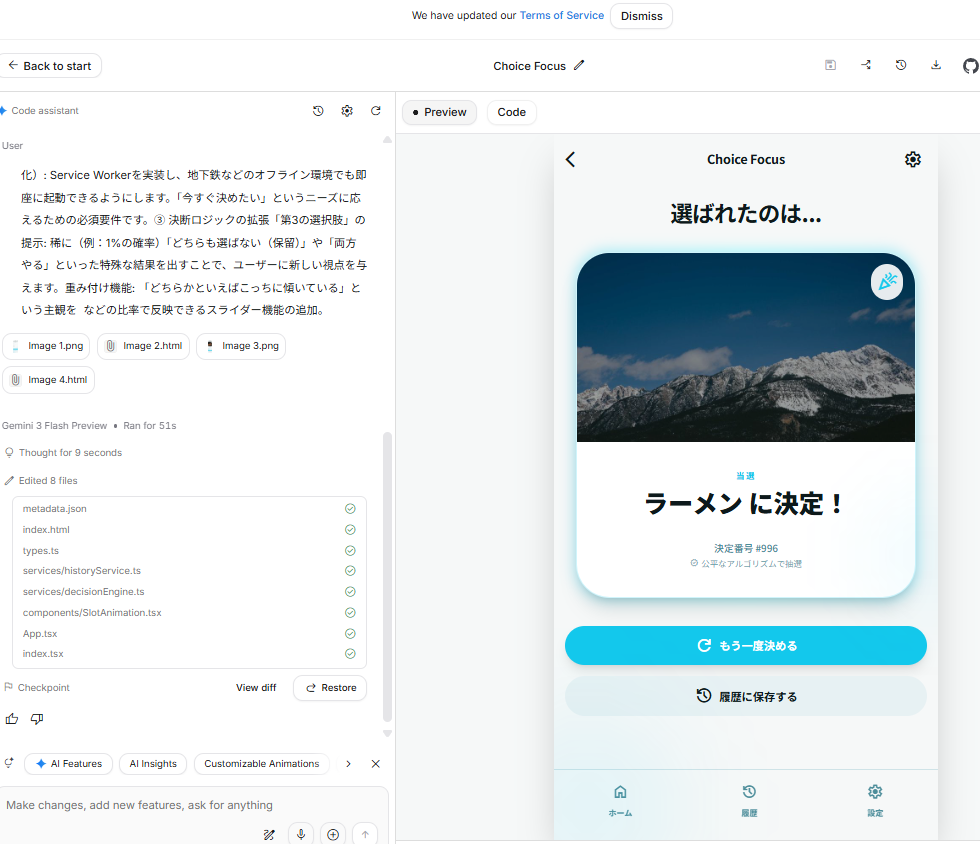
Task: Click the もう一度決める button
Action: (x=745, y=646)
